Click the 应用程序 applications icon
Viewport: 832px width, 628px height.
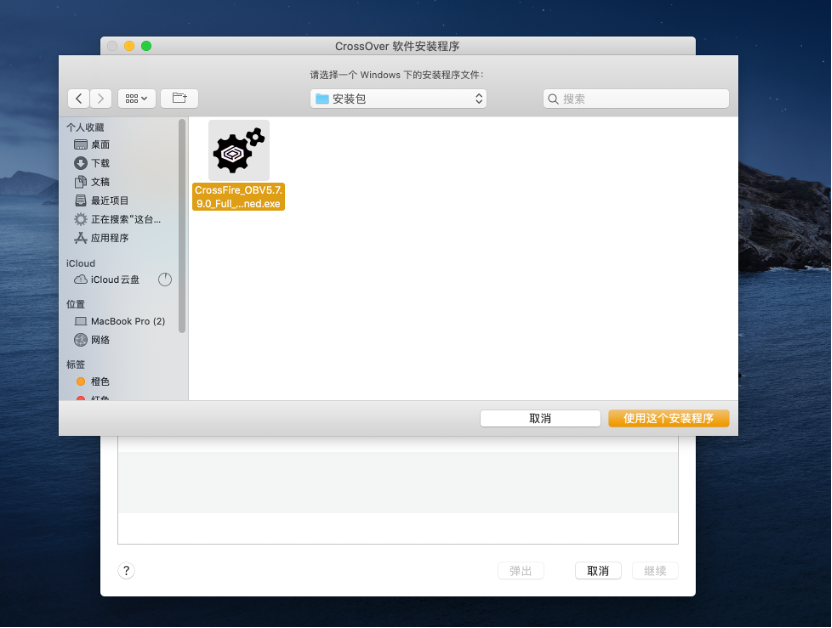point(81,238)
